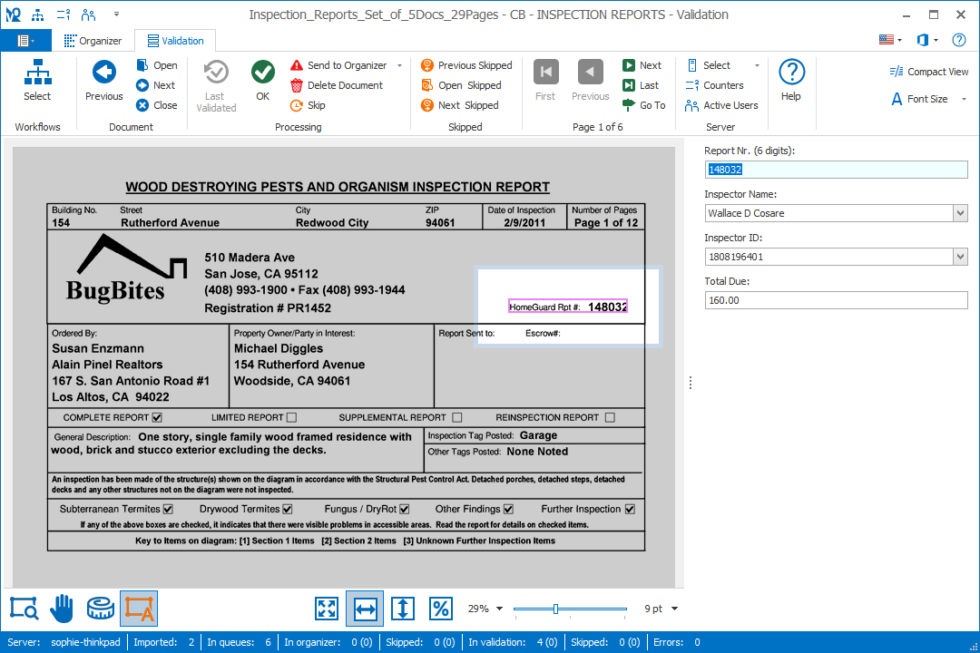980x653 pixels.
Task: Jump to First page
Action: pyautogui.click(x=545, y=81)
